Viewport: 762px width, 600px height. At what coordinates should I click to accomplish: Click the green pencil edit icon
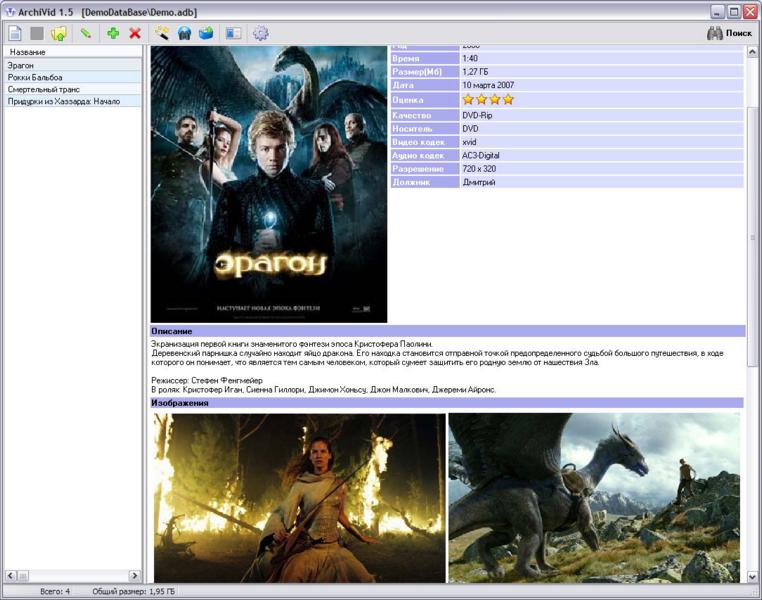point(86,33)
